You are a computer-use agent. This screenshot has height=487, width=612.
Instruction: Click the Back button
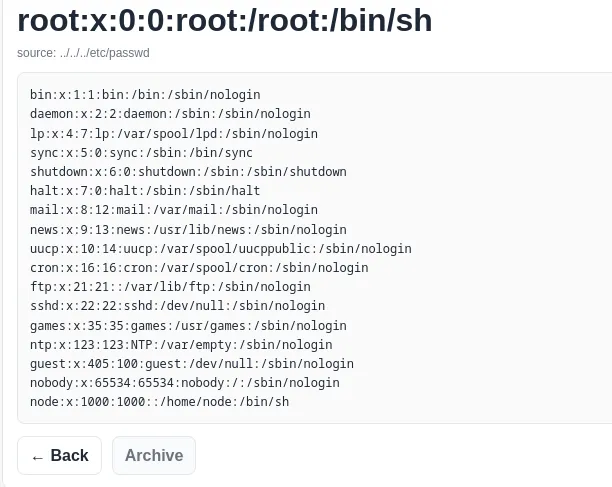pyautogui.click(x=59, y=455)
